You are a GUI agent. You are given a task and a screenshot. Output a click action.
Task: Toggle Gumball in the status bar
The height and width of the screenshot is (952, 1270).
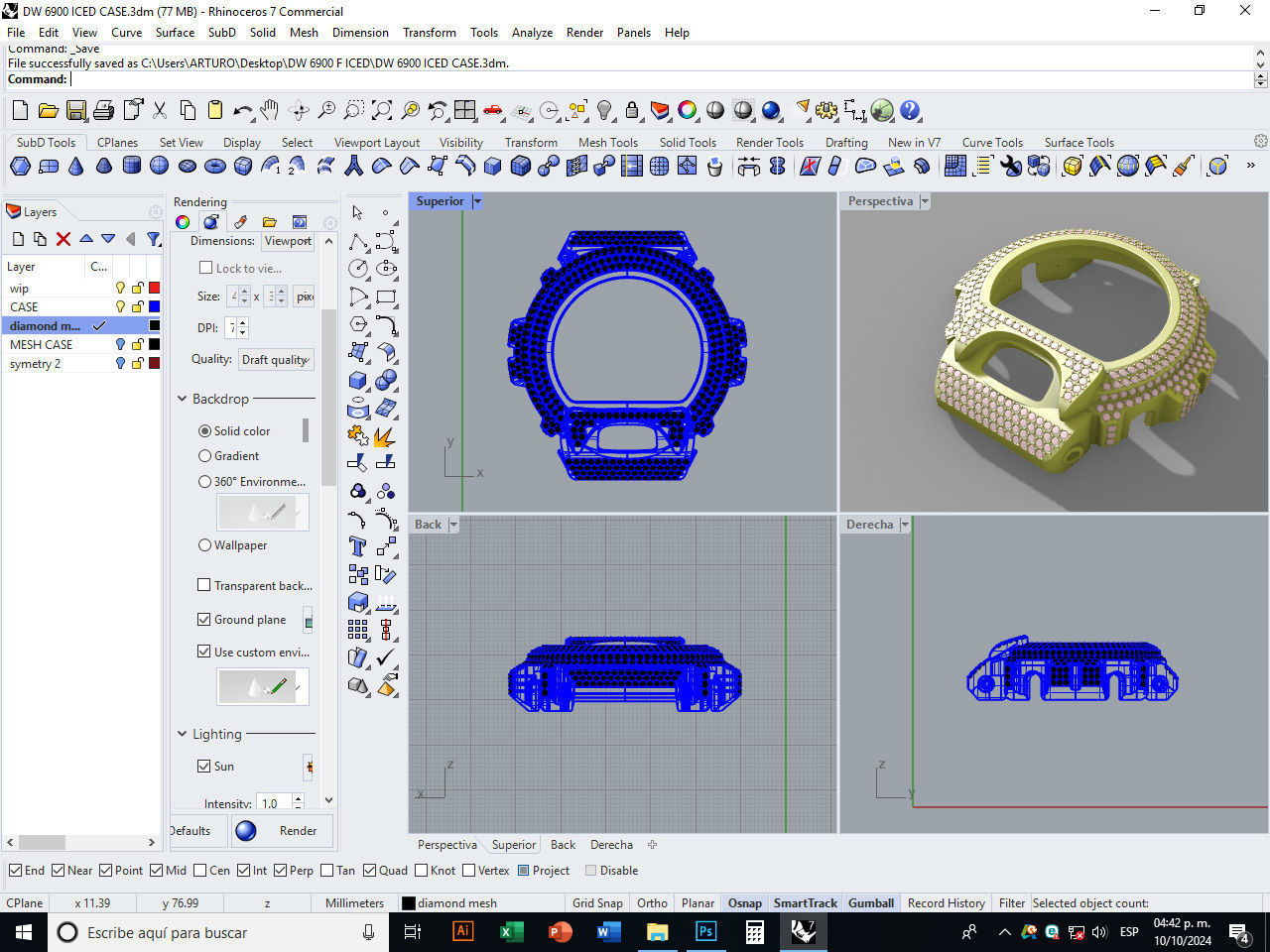pyautogui.click(x=871, y=903)
